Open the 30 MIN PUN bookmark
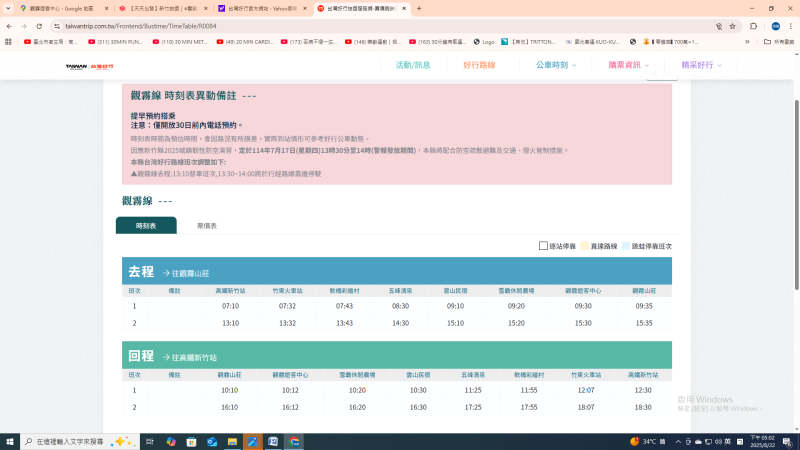 (x=116, y=42)
